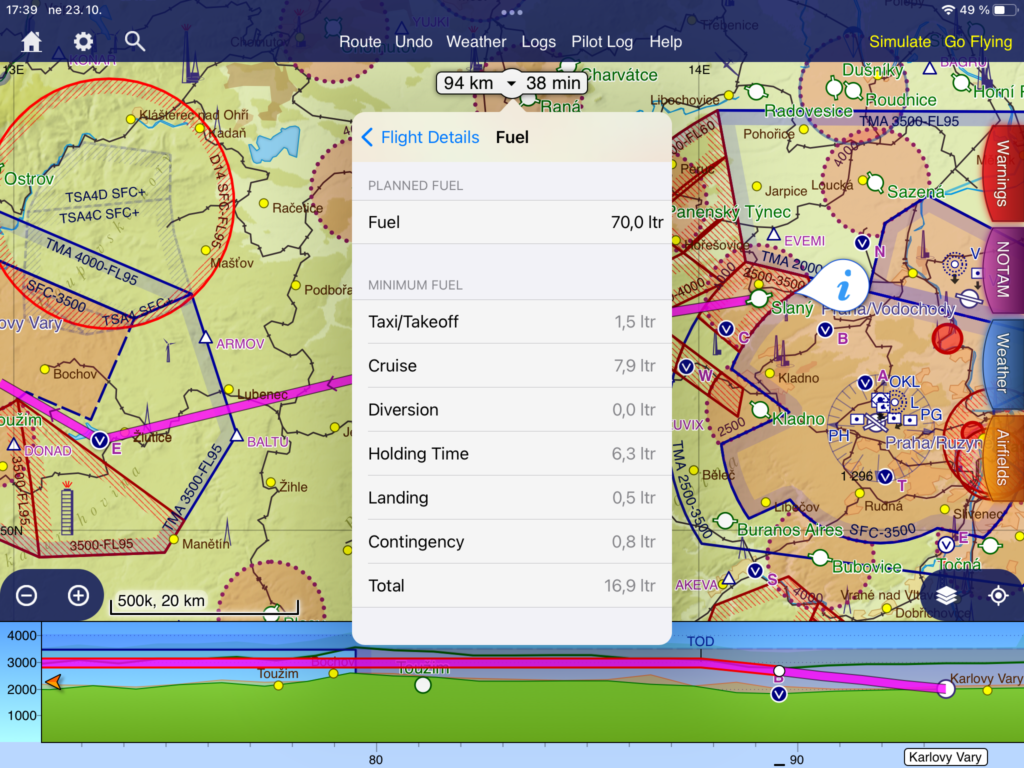Go back to Flight Details

pos(420,138)
